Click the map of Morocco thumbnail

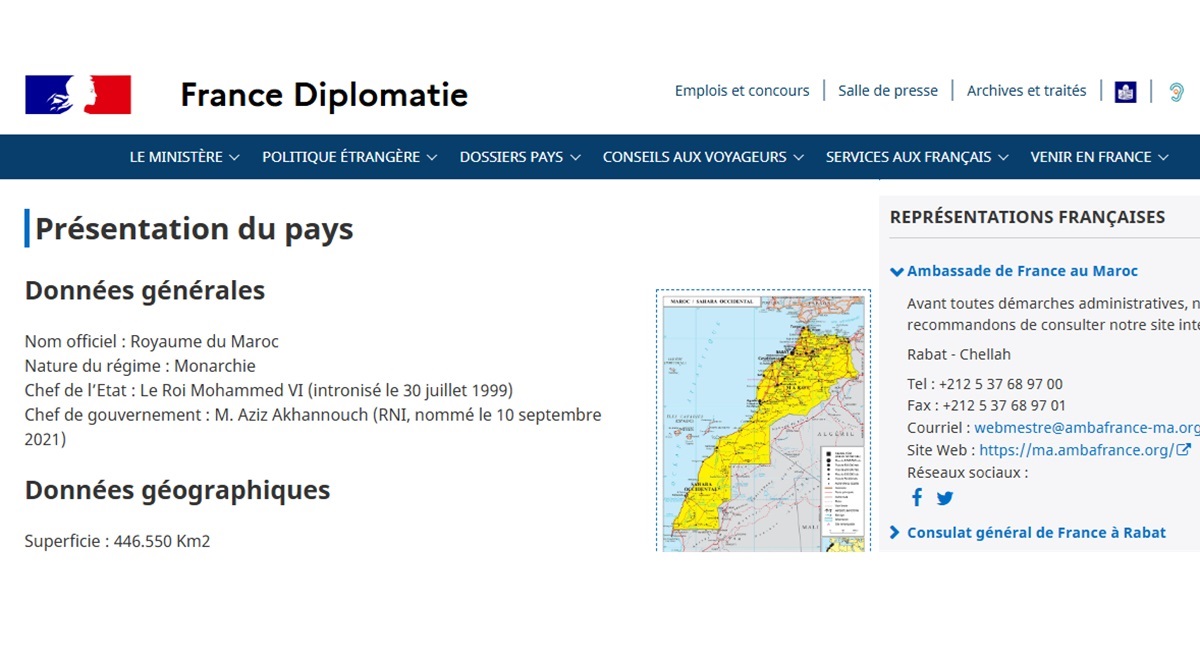(763, 421)
